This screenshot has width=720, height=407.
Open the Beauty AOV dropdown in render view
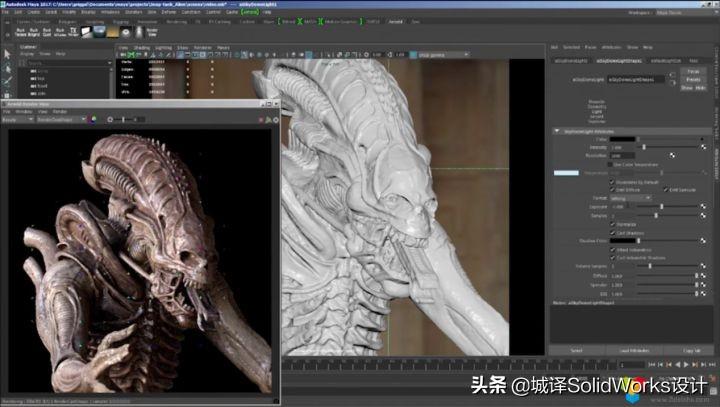pyautogui.click(x=17, y=119)
